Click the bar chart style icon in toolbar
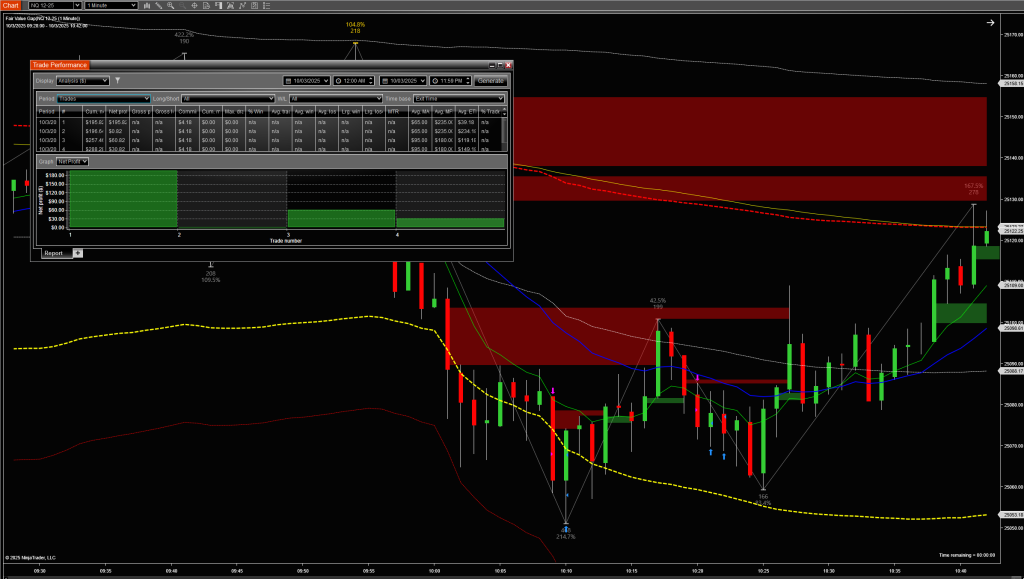This screenshot has width=1024, height=579. [x=149, y=6]
